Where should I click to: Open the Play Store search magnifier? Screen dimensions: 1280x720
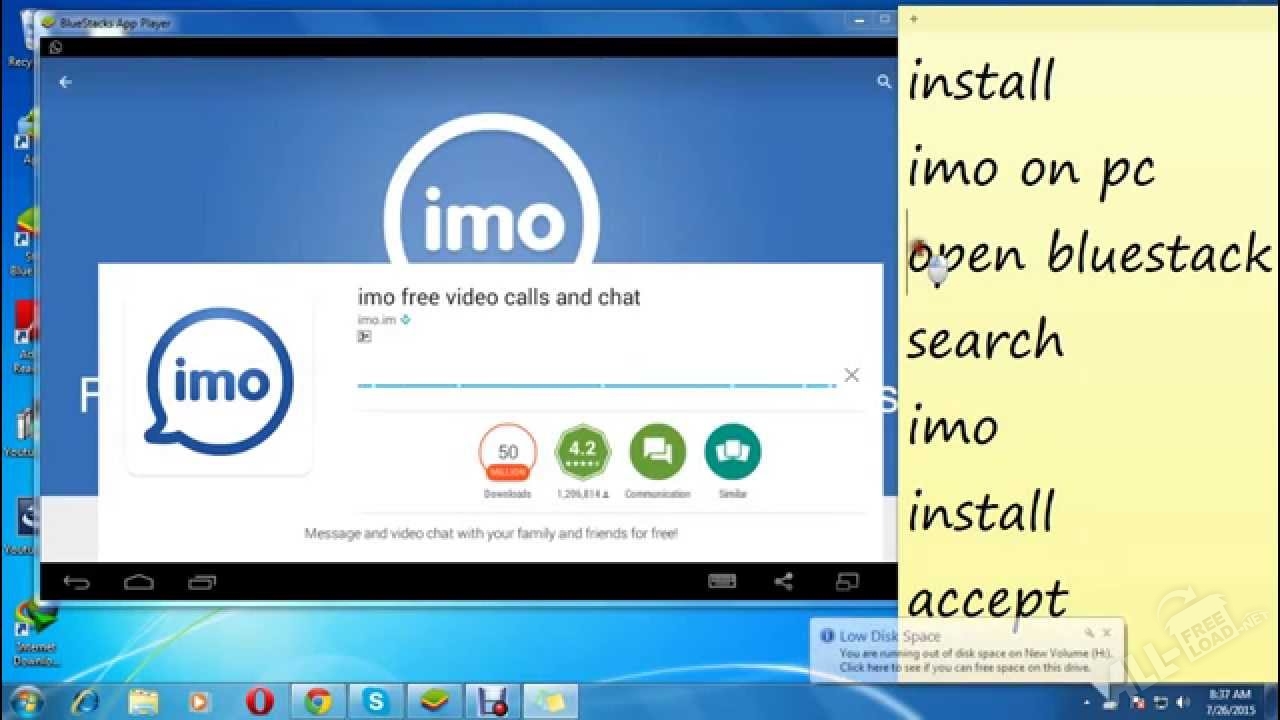coord(883,82)
